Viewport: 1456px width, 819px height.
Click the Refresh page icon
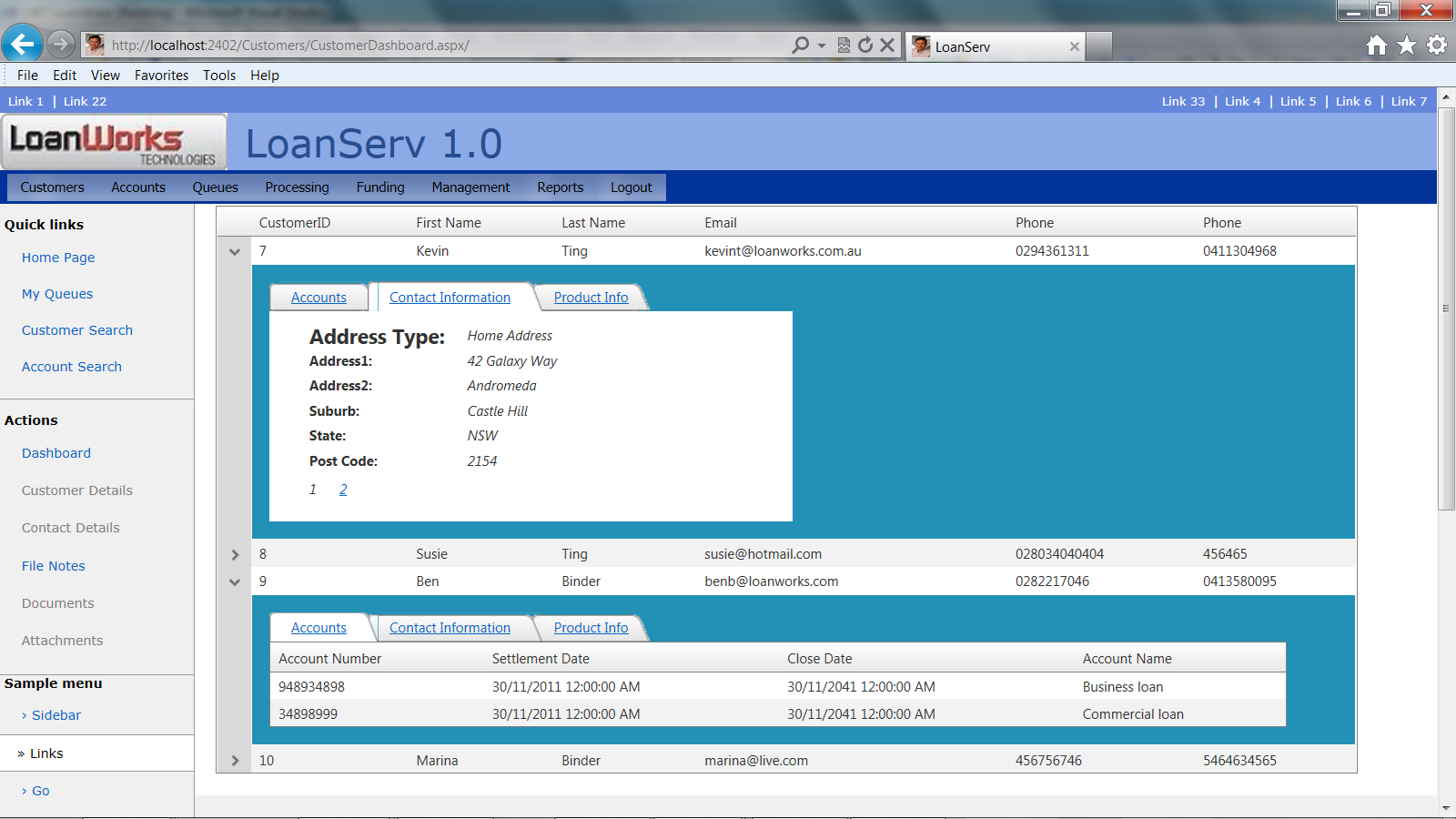pyautogui.click(x=865, y=45)
